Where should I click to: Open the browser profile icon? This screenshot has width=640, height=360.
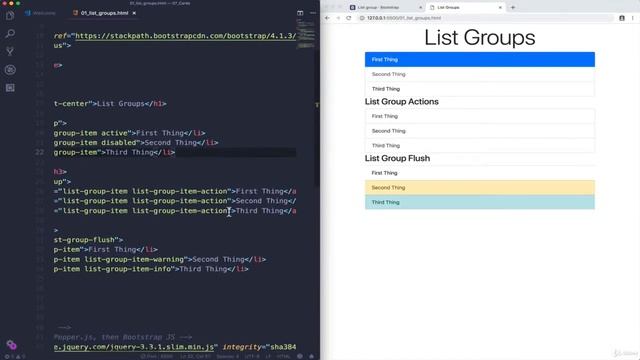pyautogui.click(x=622, y=18)
